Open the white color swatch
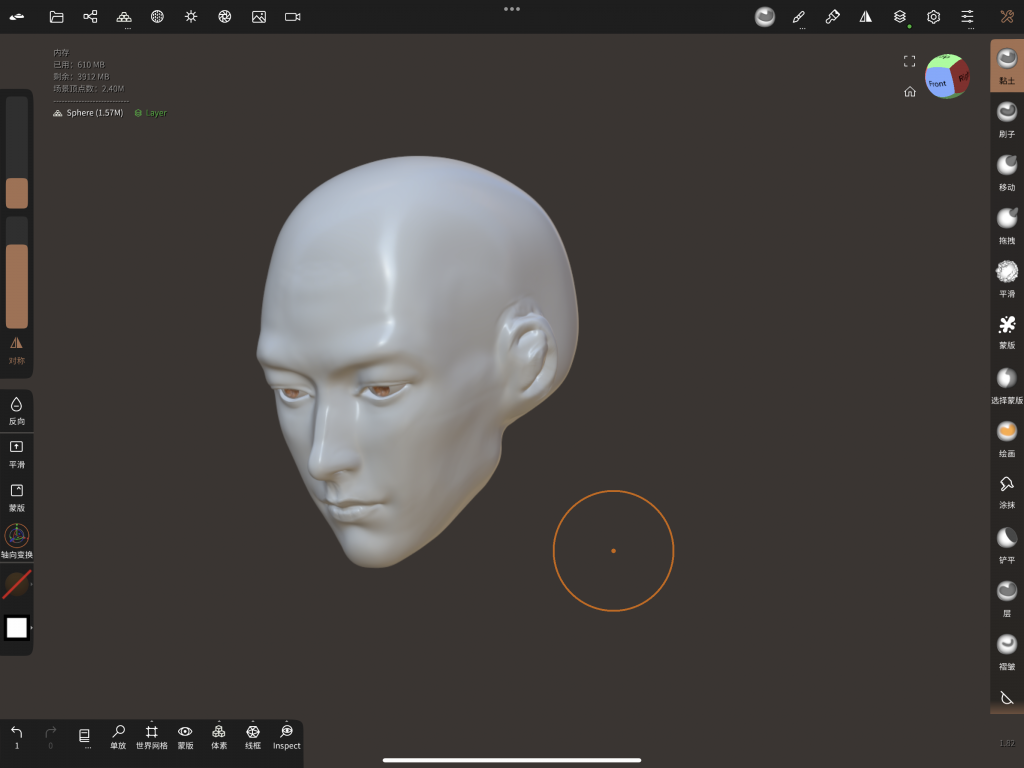1024x768 pixels. pyautogui.click(x=17, y=628)
